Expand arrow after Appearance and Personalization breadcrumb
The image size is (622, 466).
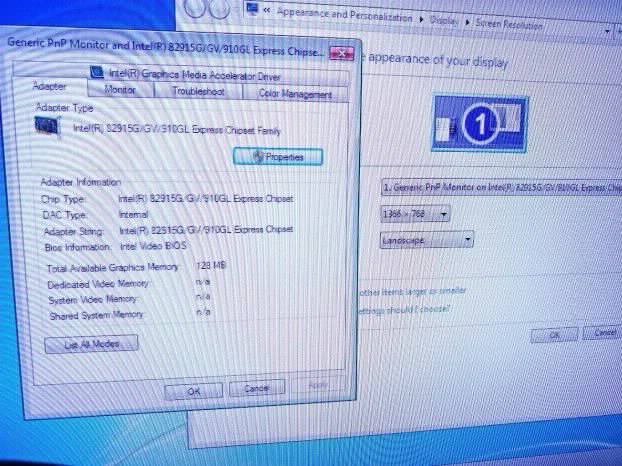(x=422, y=19)
